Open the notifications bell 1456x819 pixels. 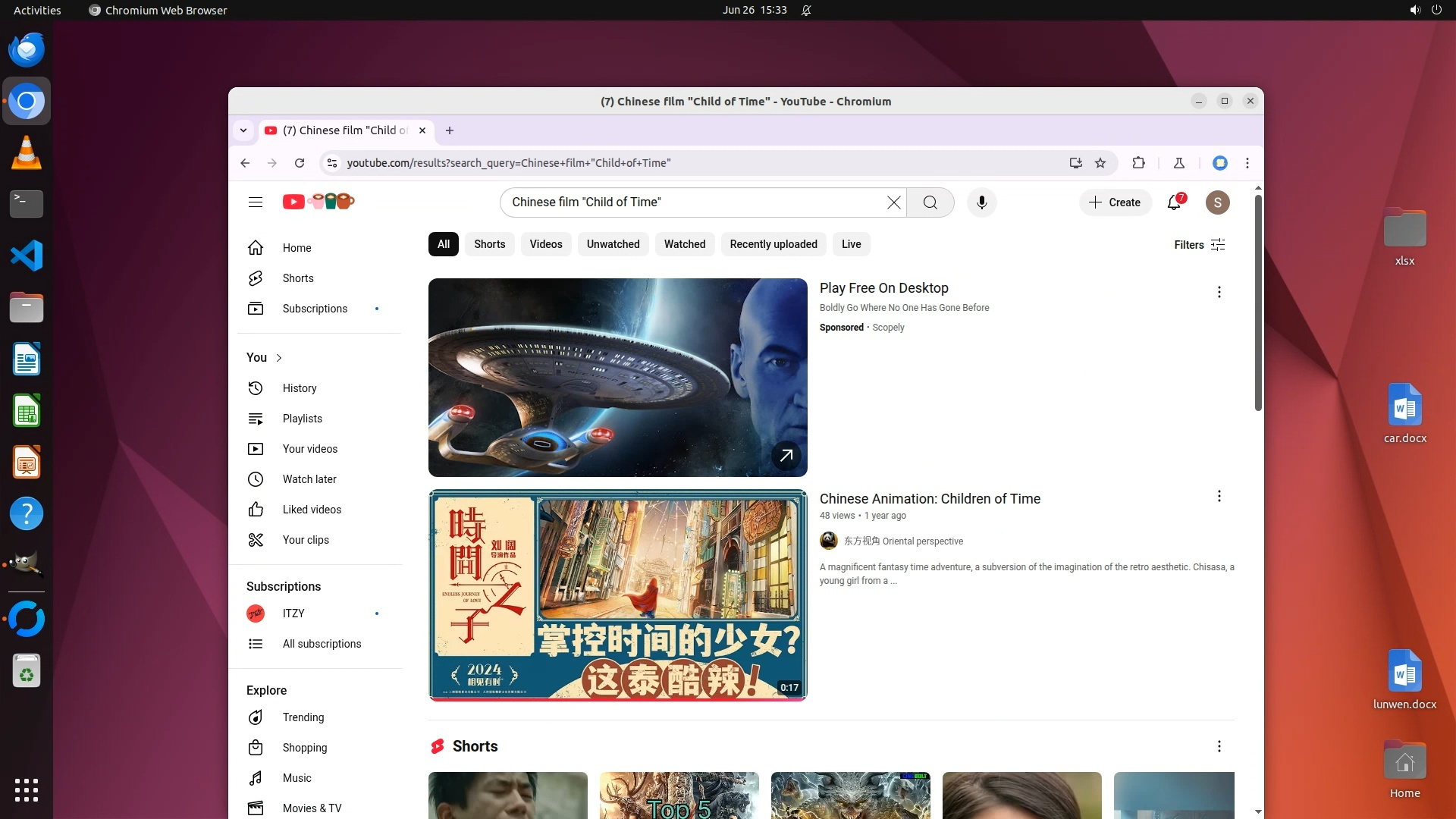[x=1174, y=202]
